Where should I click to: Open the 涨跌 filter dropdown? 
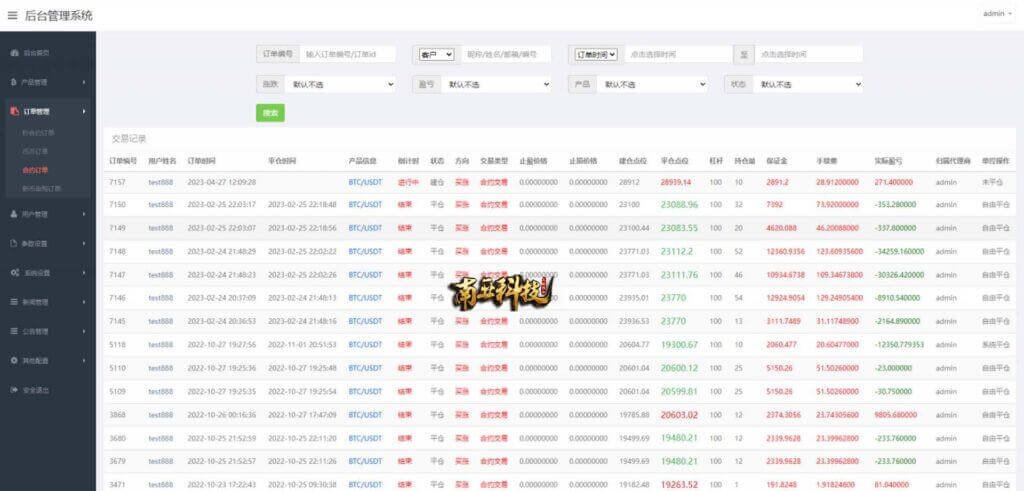point(347,85)
